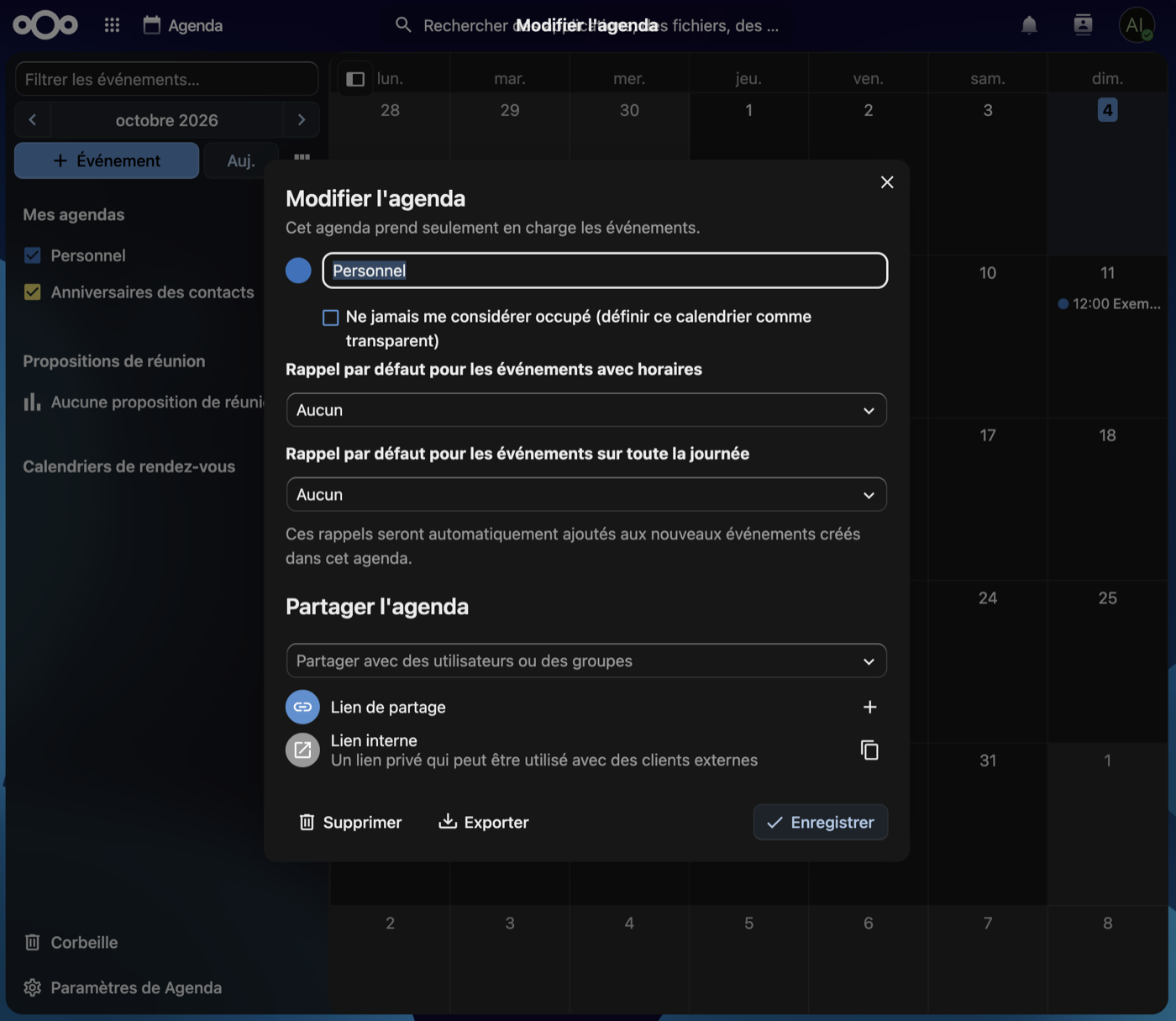The height and width of the screenshot is (1021, 1176).
Task: Enable Ne jamais me considérer occupé checkbox
Action: 330,318
